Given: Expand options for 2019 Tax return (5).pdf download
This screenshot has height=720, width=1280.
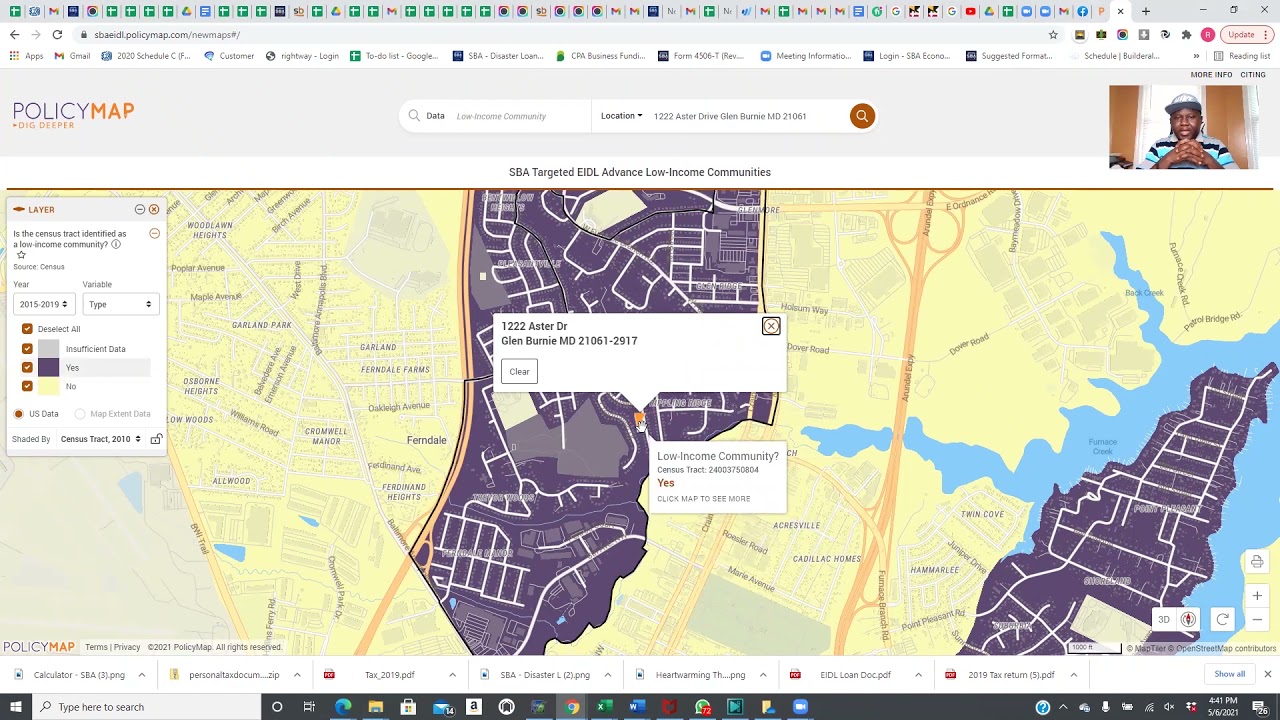Looking at the screenshot, I should pos(1074,675).
